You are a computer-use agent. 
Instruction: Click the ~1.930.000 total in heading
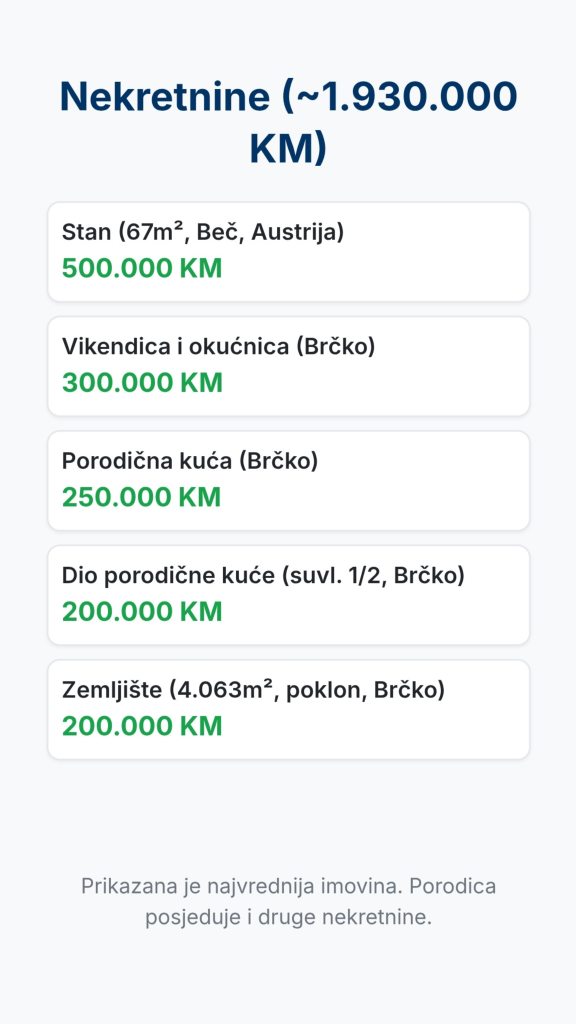tap(400, 96)
